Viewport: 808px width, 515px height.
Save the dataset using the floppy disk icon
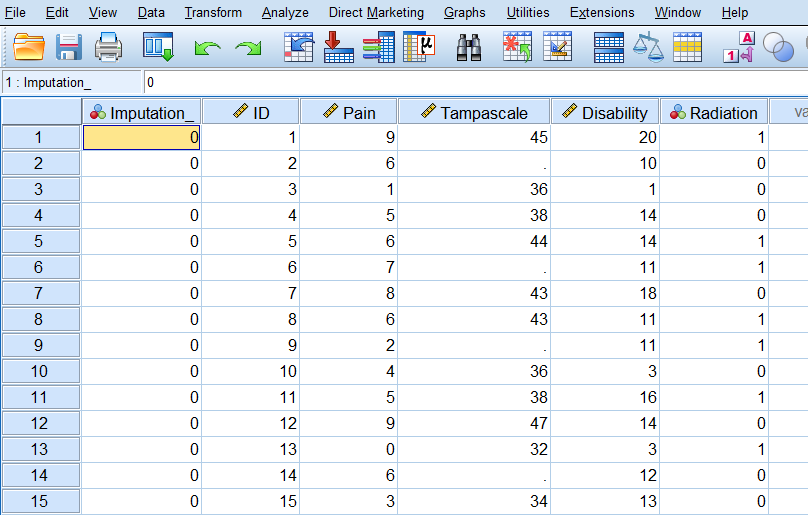pos(68,47)
